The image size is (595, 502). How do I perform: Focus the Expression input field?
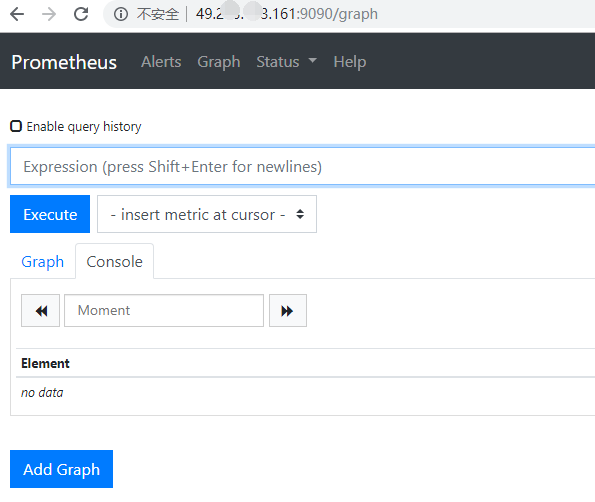pos(302,167)
